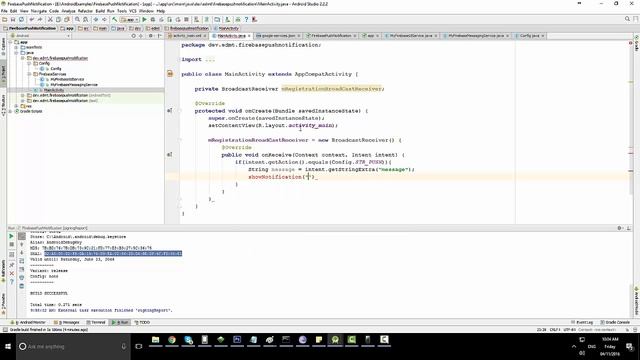Click the Paste toolbar icon

[67, 19]
